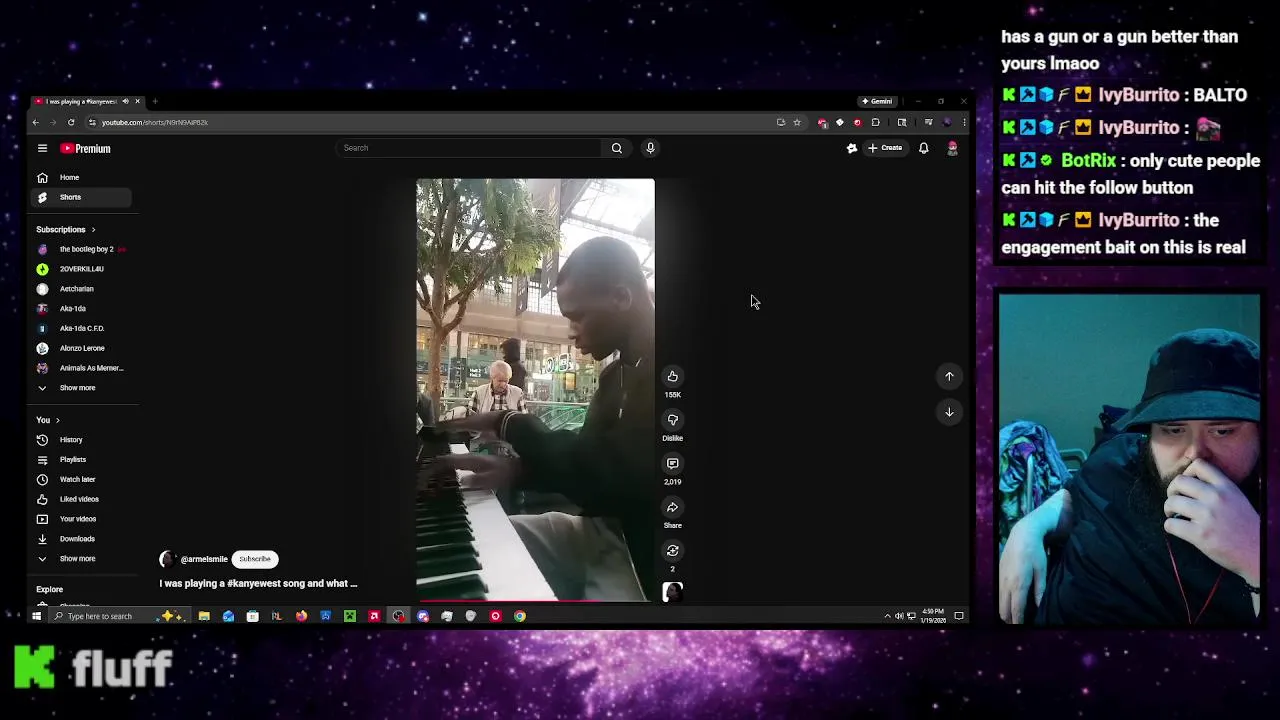The height and width of the screenshot is (720, 1280).
Task: Open Shorts in the sidebar
Action: pyautogui.click(x=82, y=197)
